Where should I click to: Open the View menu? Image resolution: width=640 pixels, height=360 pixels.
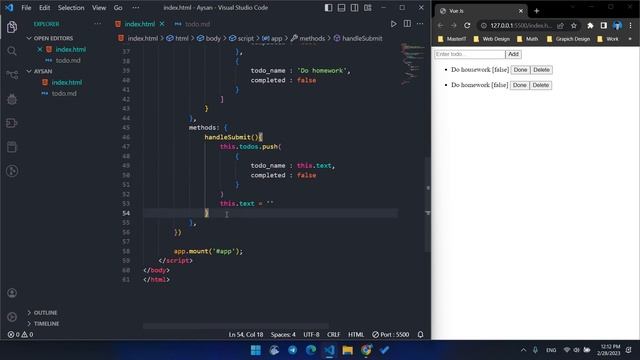99,8
